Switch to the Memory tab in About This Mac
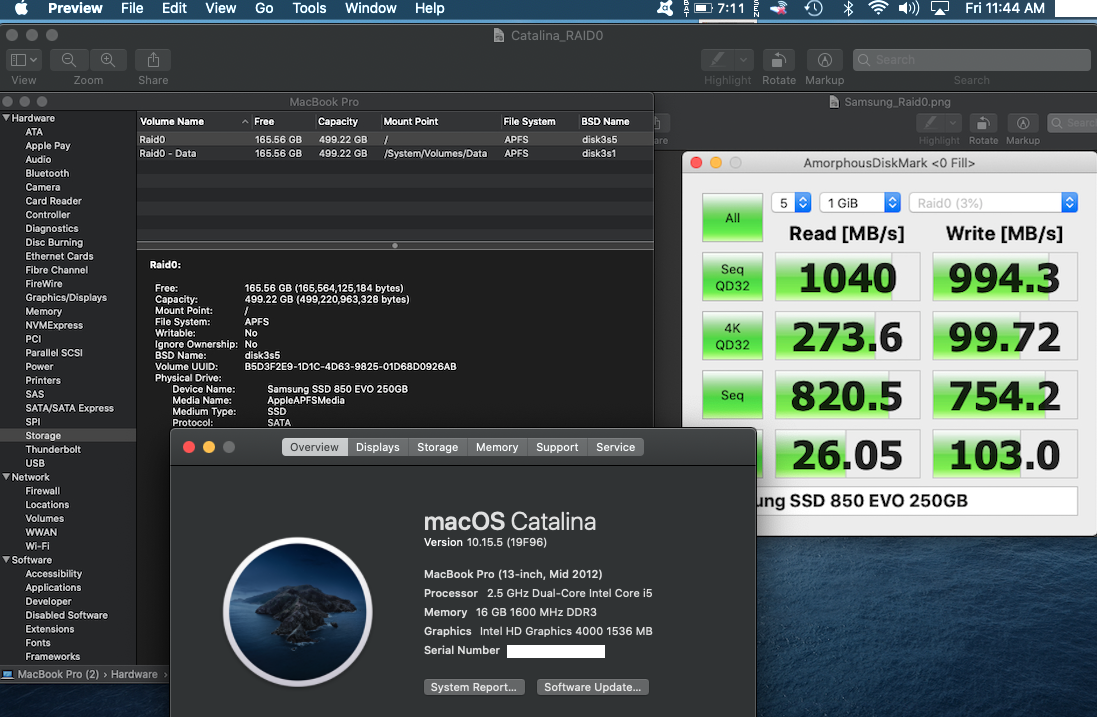This screenshot has height=717, width=1097. pyautogui.click(x=497, y=448)
